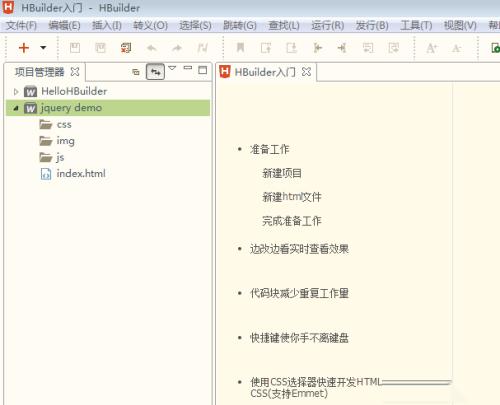Viewport: 500px width, 405px height.
Task: Select the img folder
Action: click(x=65, y=141)
